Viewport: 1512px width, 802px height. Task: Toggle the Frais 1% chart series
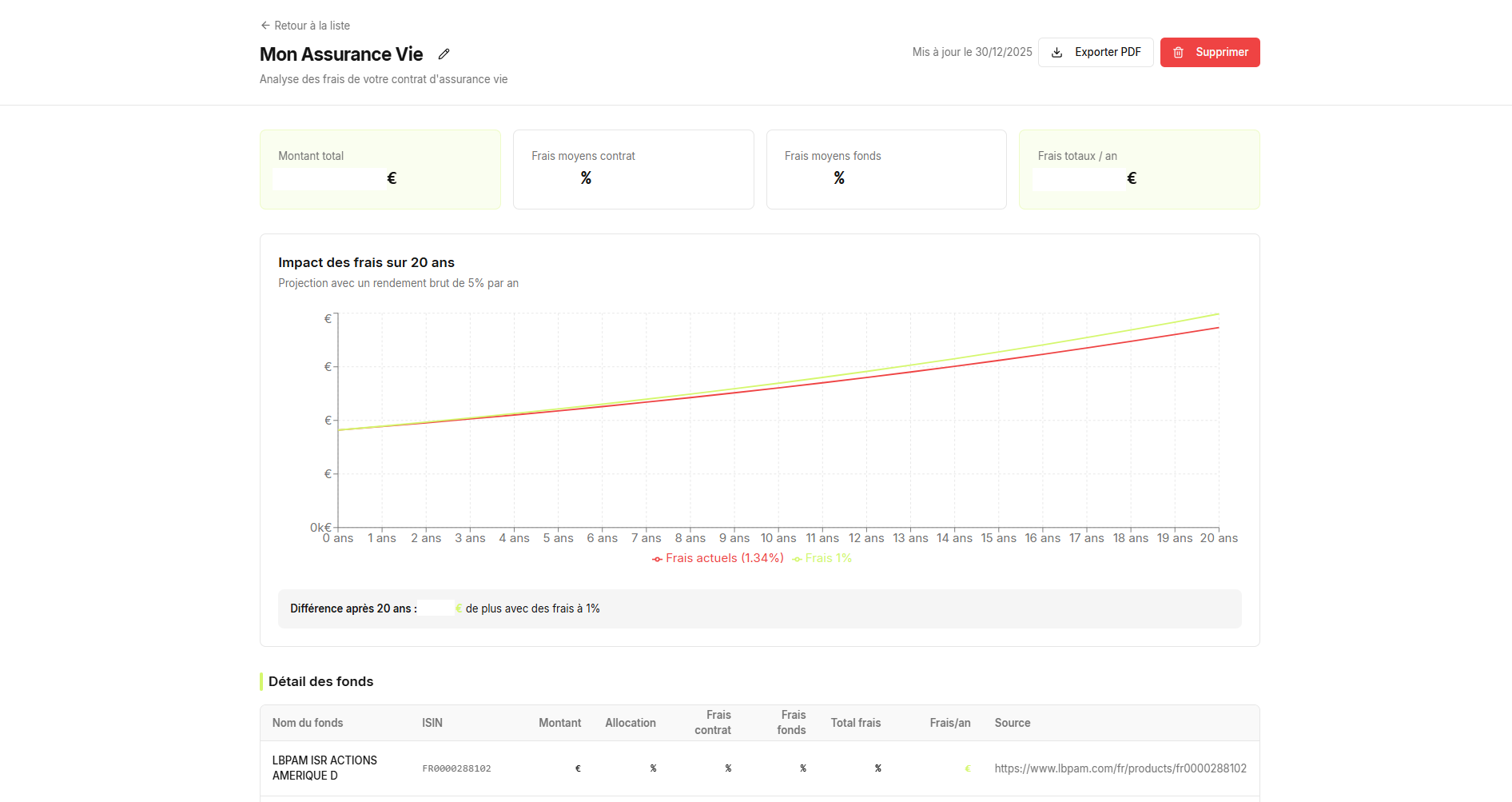[x=829, y=558]
